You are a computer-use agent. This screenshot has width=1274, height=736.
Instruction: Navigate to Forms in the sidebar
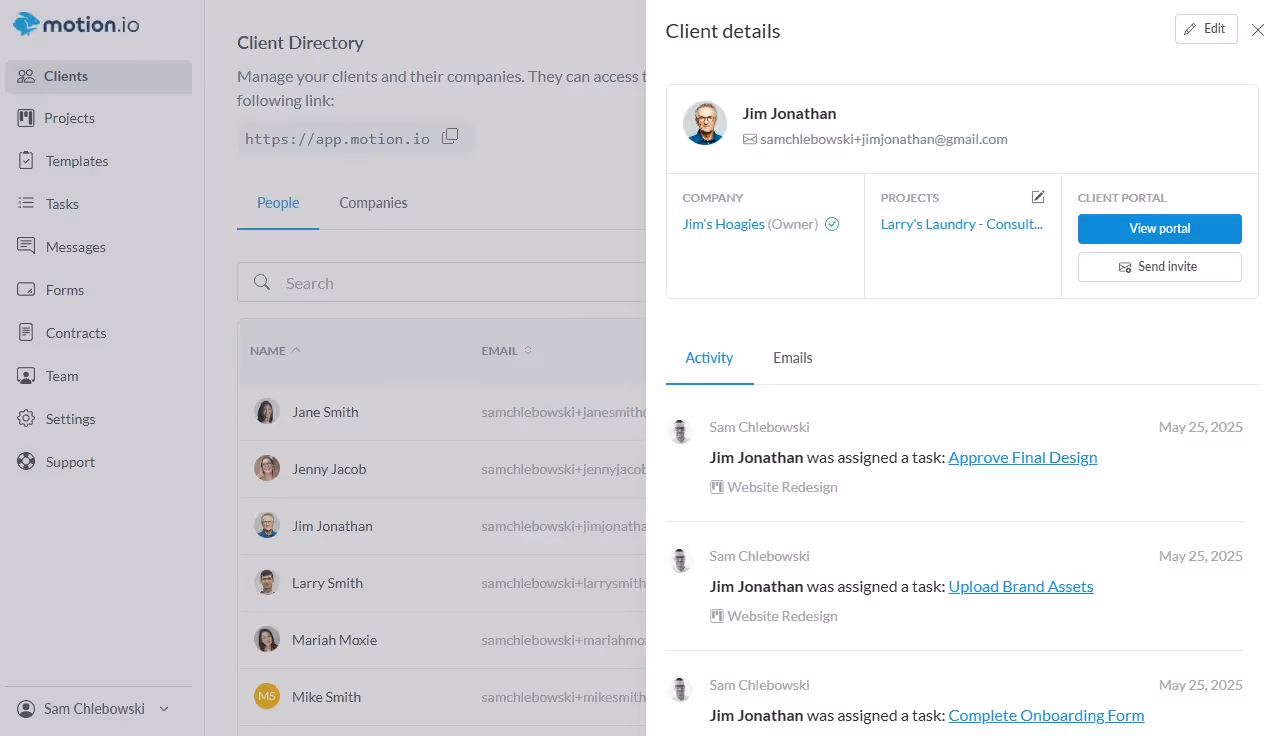[98, 290]
